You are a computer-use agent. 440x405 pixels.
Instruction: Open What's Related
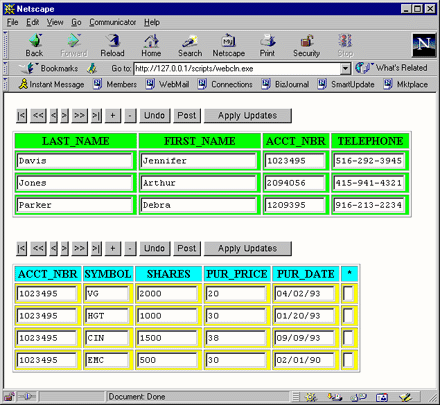[x=391, y=68]
